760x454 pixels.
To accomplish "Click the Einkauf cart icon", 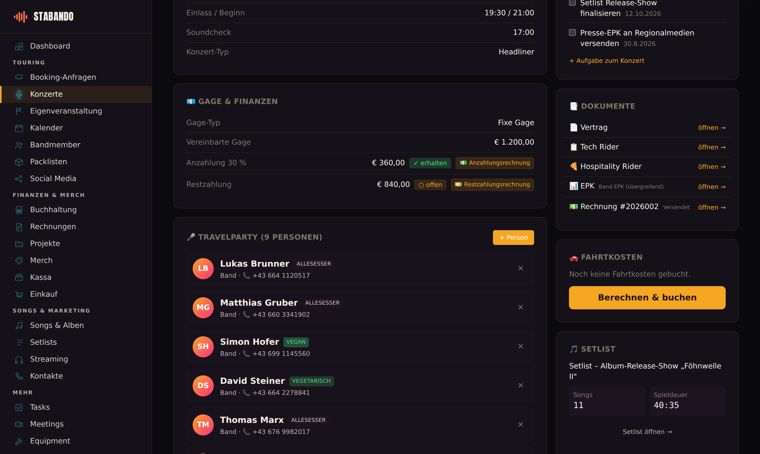I will (x=19, y=294).
